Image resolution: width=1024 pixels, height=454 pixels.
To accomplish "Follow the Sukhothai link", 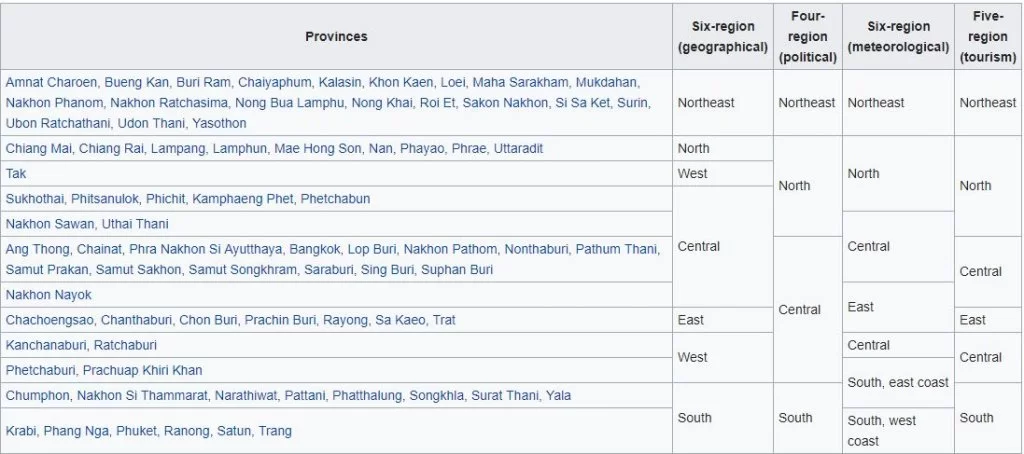I will coord(35,198).
